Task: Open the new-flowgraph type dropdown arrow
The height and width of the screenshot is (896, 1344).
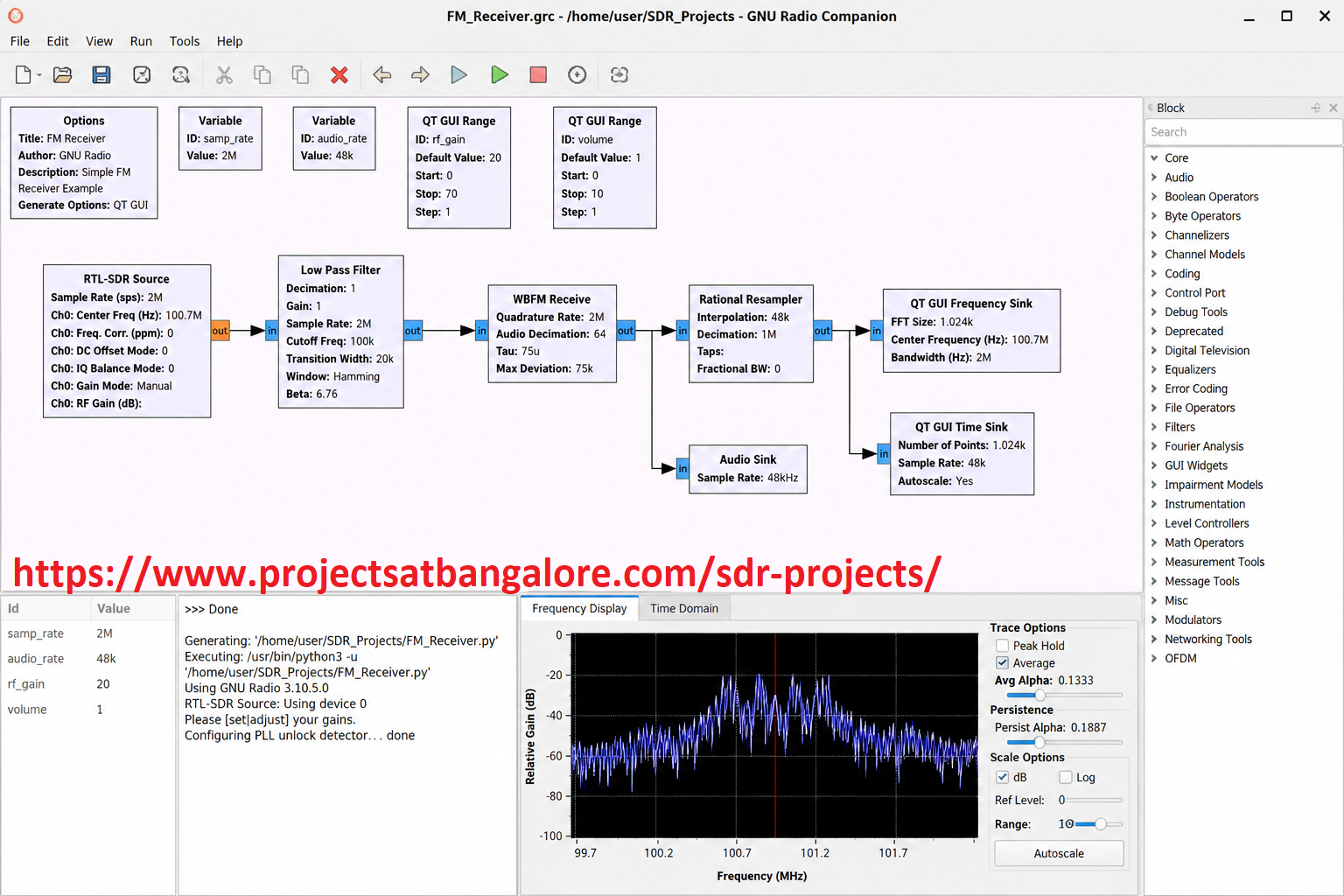Action: [39, 76]
